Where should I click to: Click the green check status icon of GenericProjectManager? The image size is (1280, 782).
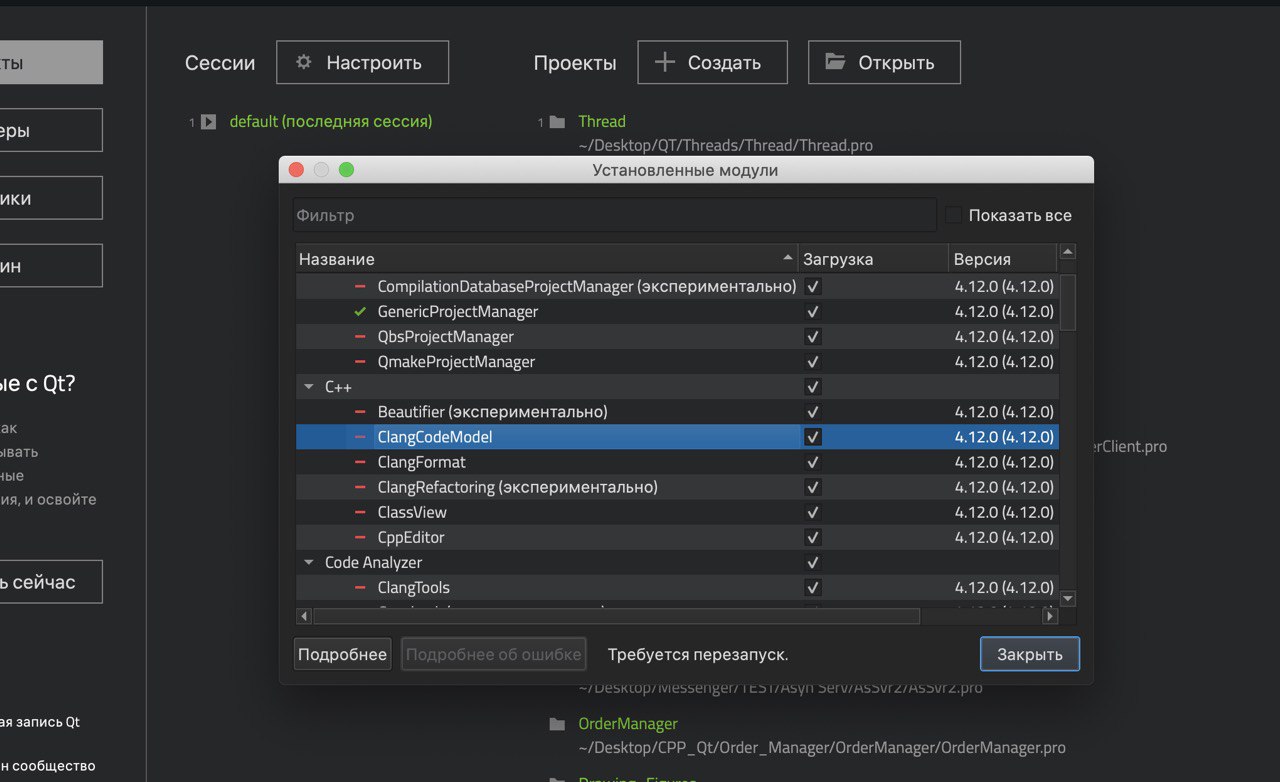(x=360, y=312)
